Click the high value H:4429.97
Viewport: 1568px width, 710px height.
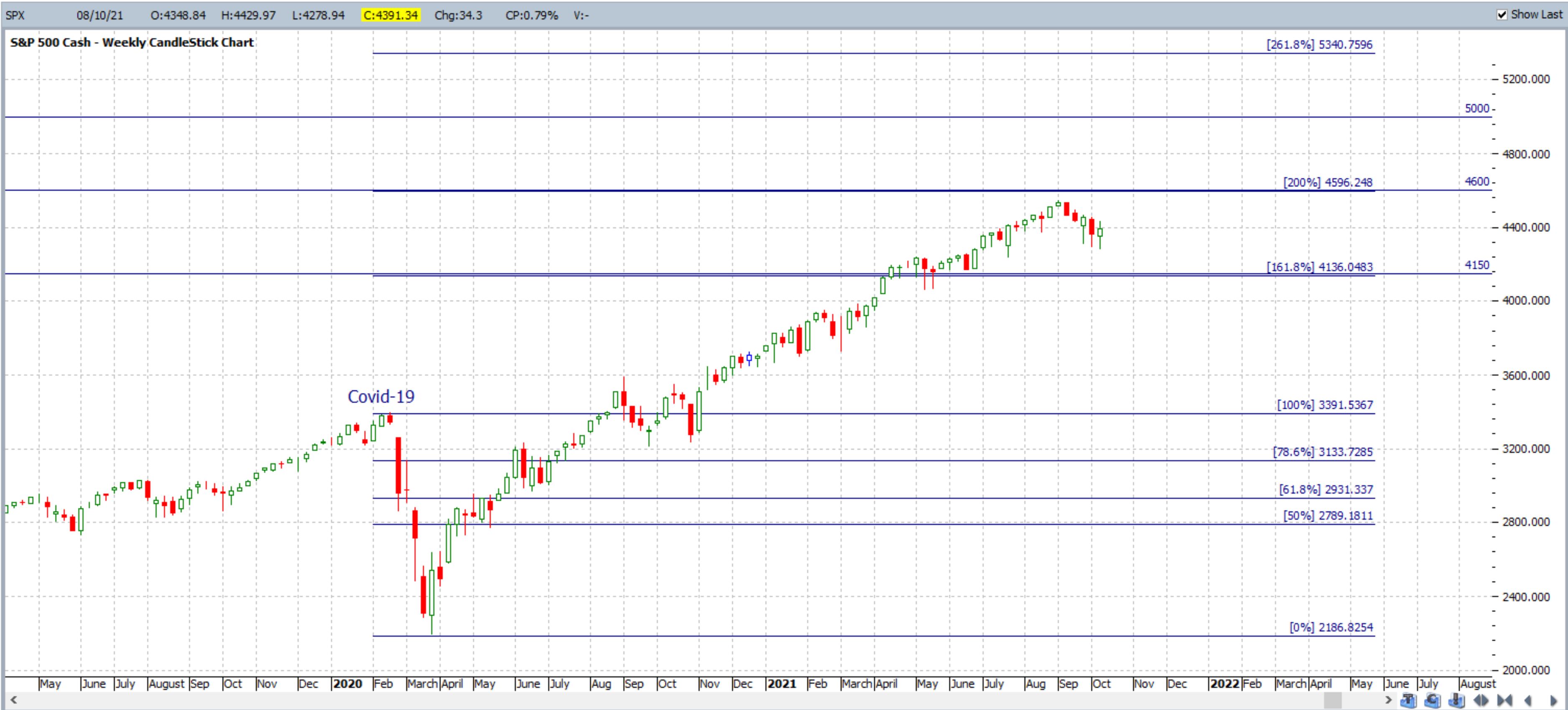(249, 15)
